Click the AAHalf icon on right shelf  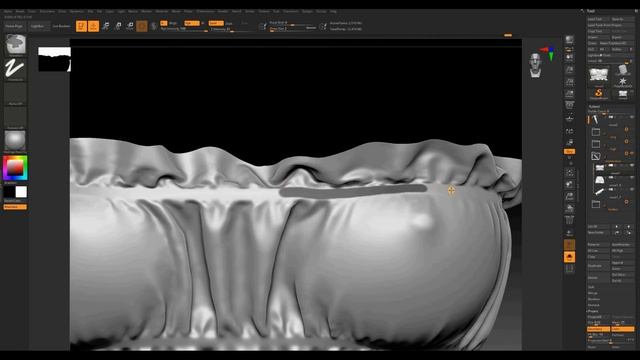pos(569,94)
